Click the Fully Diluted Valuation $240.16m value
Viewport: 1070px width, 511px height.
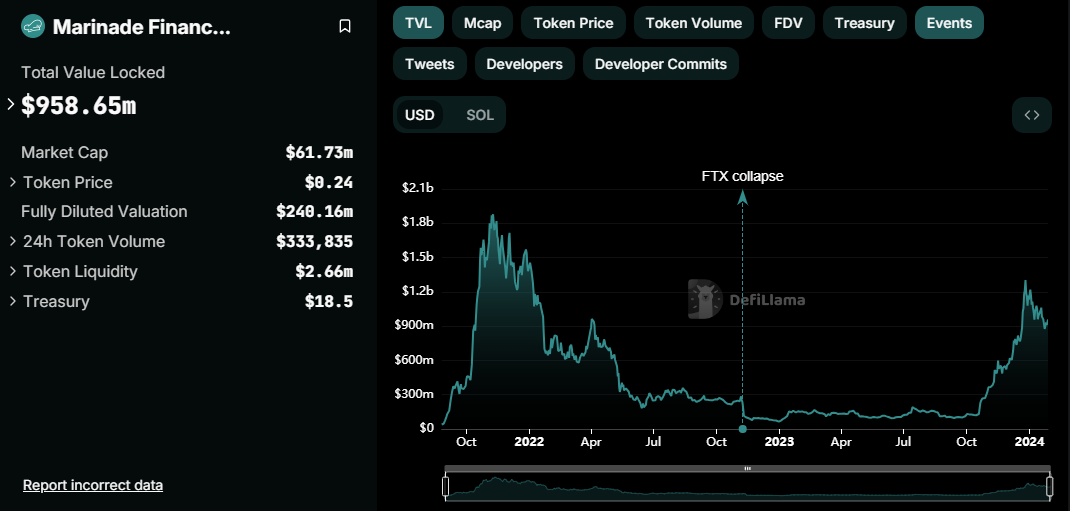(315, 212)
